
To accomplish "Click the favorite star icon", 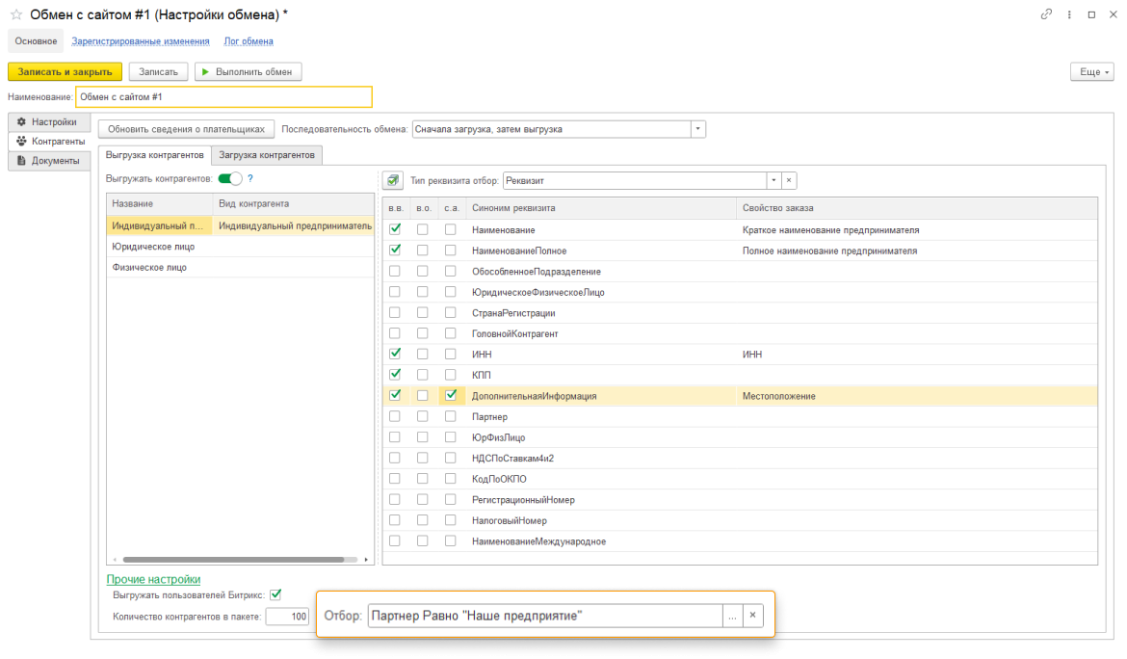I will pos(17,14).
